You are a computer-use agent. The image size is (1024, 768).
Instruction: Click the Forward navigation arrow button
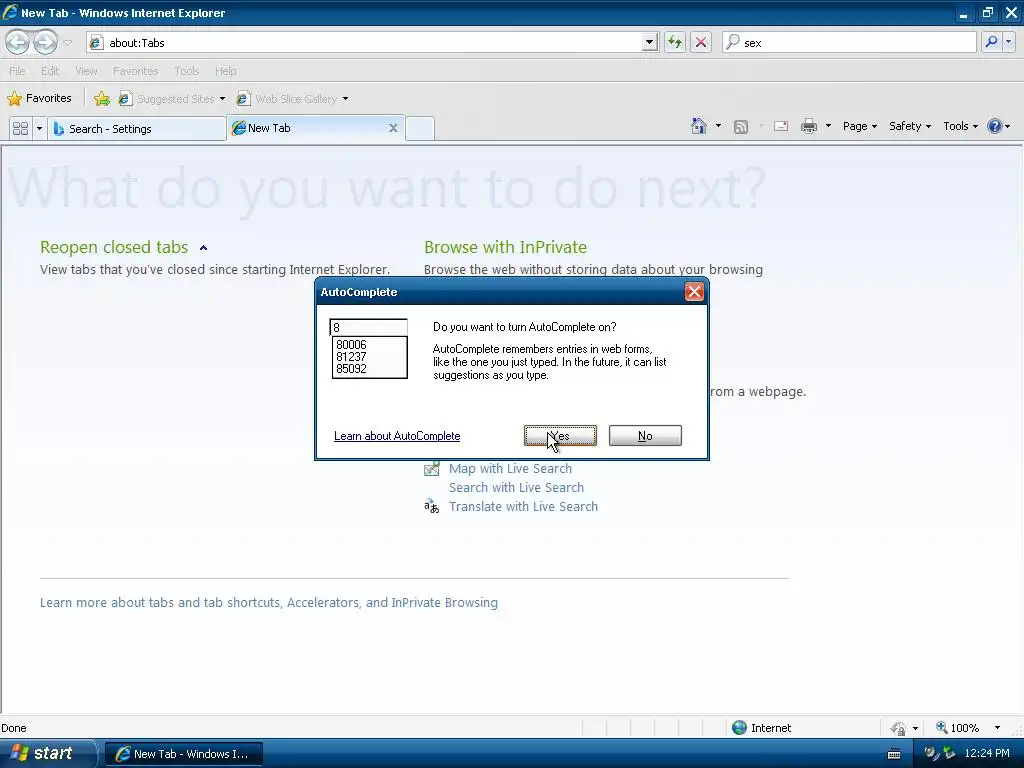[45, 42]
